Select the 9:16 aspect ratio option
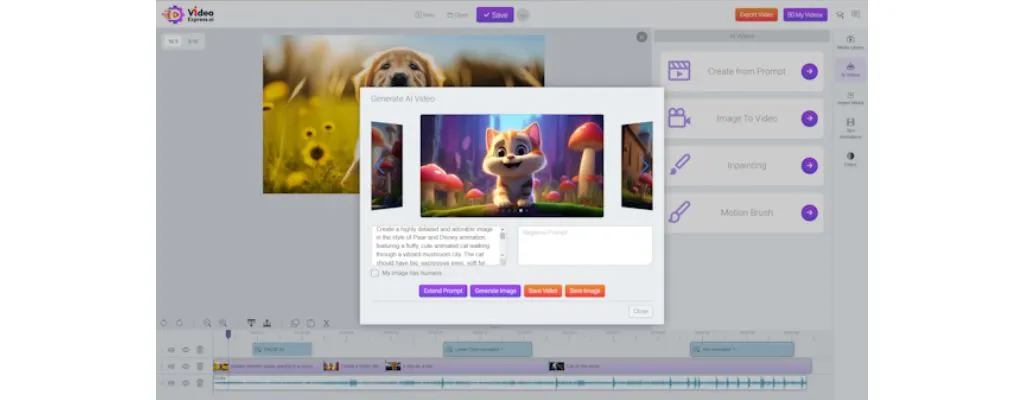Image resolution: width=1024 pixels, height=400 pixels. (x=193, y=41)
